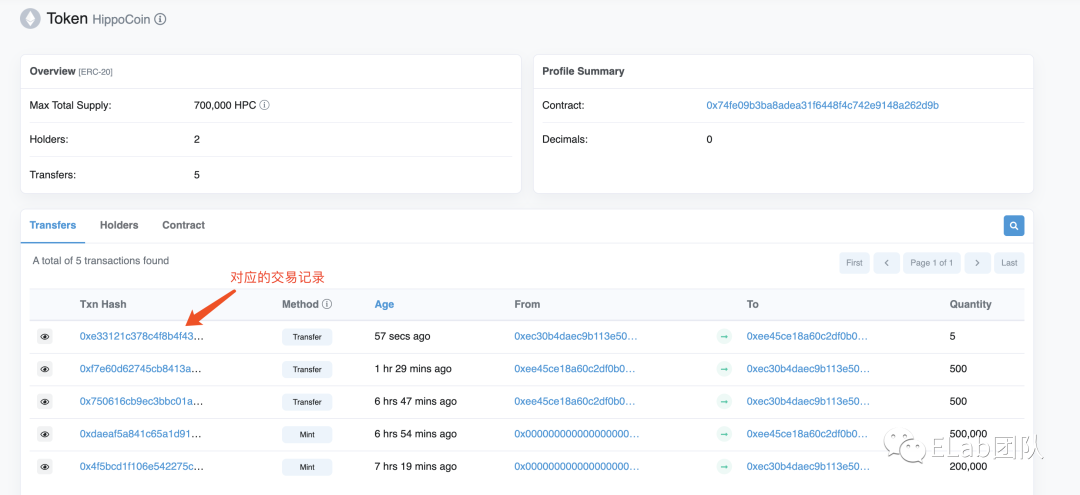Click Transfer method badge in 6 hrs 47 mins row
Screen dimensions: 1080x495
307,401
